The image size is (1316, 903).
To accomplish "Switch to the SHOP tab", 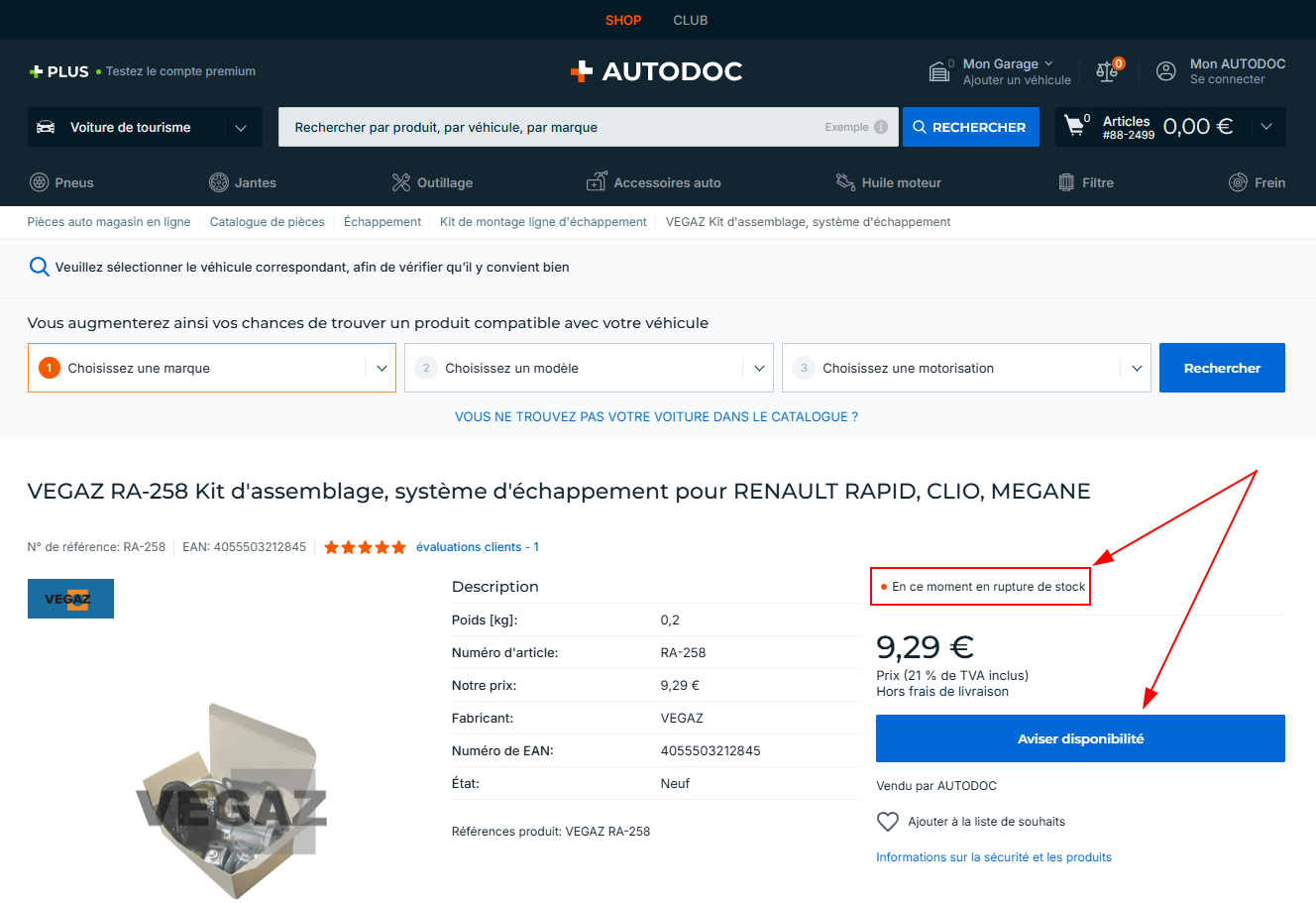I will tap(623, 20).
